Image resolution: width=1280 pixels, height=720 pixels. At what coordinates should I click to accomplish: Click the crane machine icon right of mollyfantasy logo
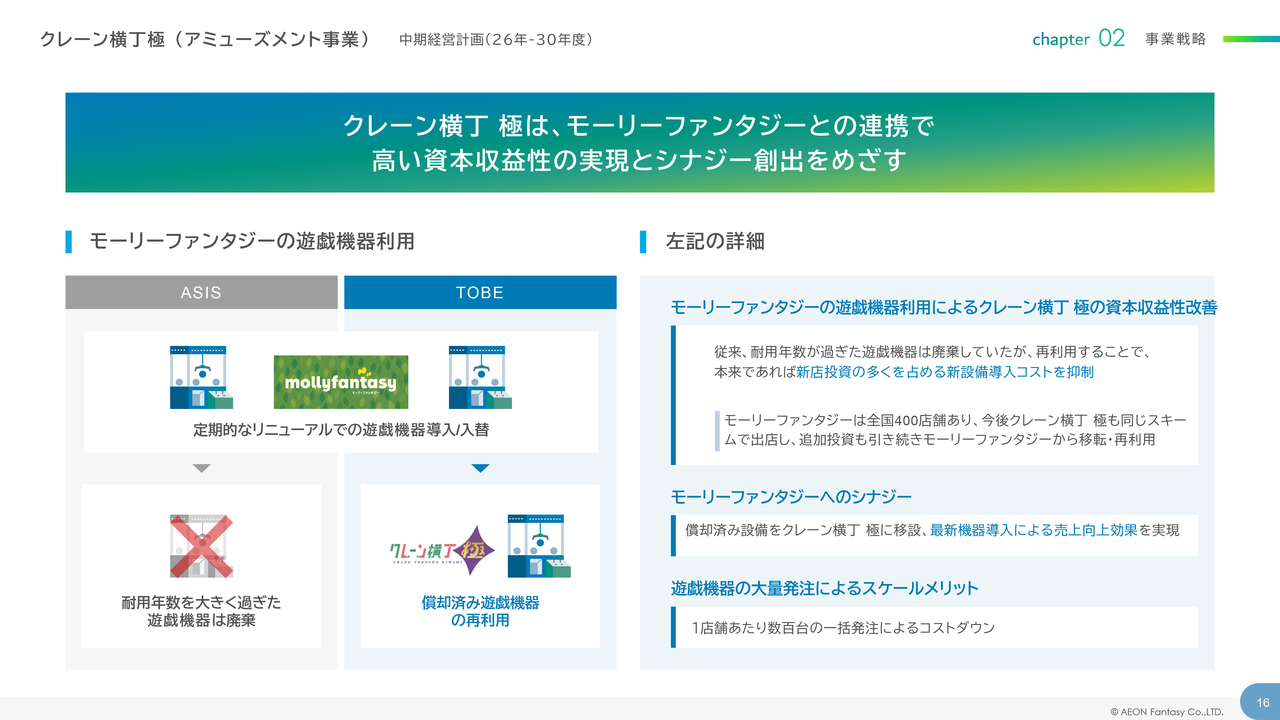480,378
